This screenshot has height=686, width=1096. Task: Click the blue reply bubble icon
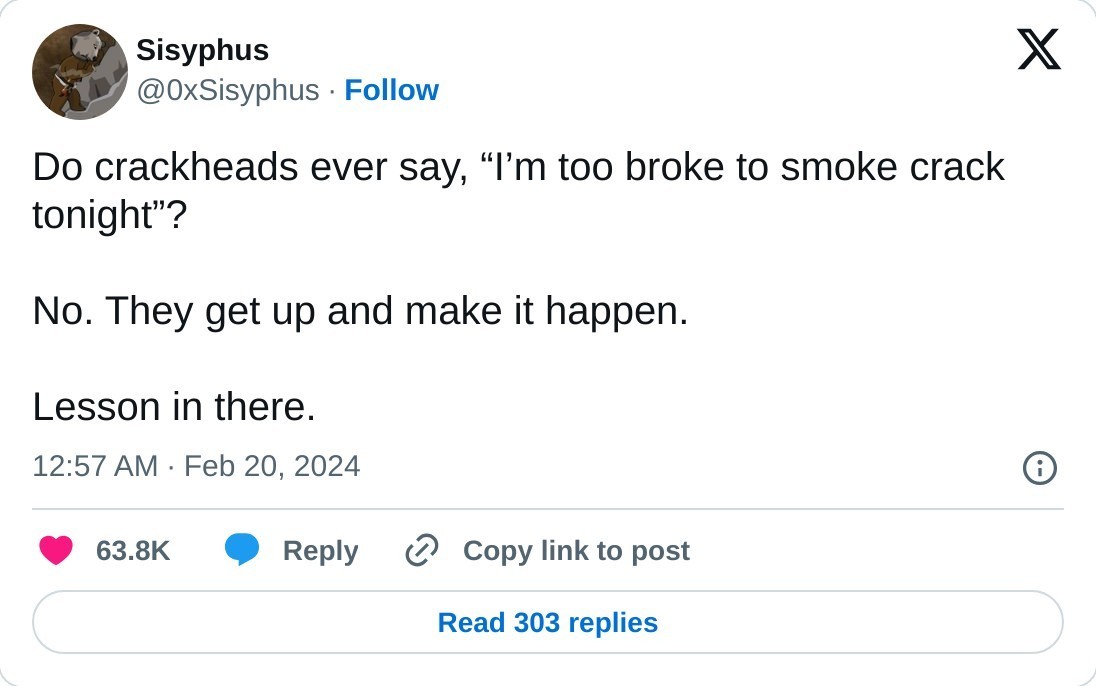coord(241,550)
